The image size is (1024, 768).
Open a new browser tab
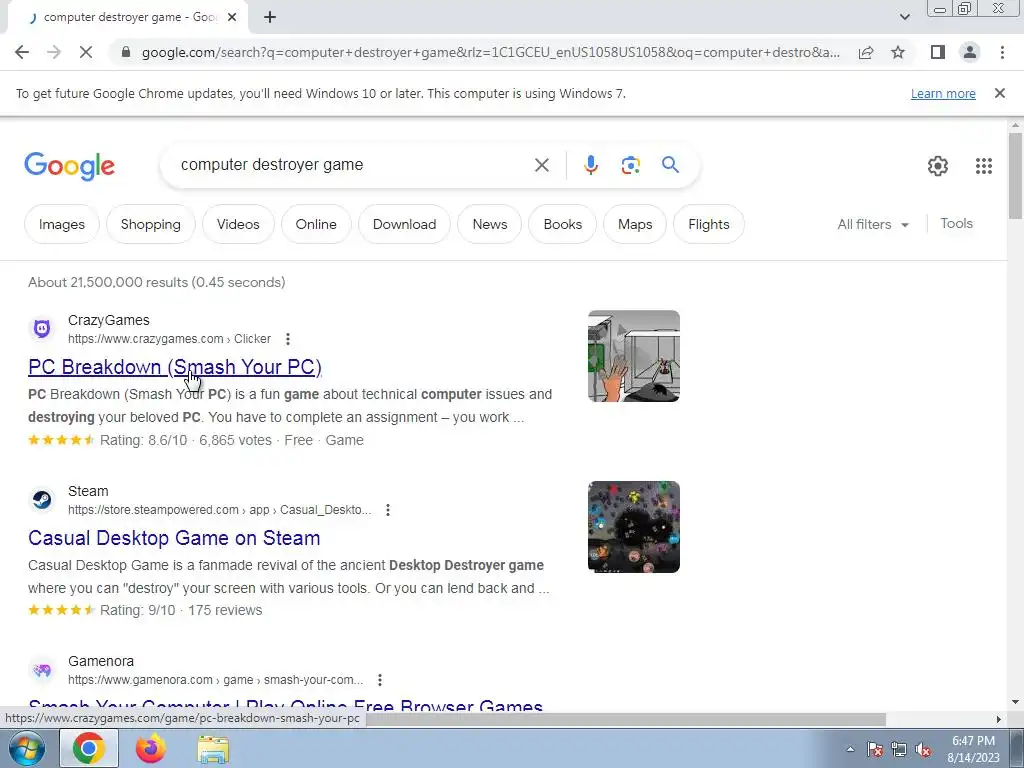pos(270,17)
